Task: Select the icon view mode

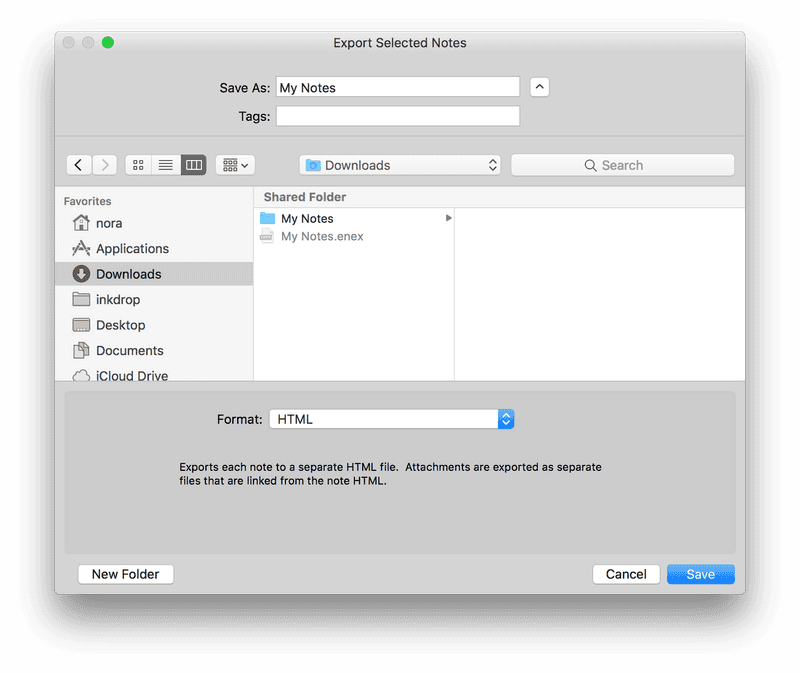Action: [137, 164]
